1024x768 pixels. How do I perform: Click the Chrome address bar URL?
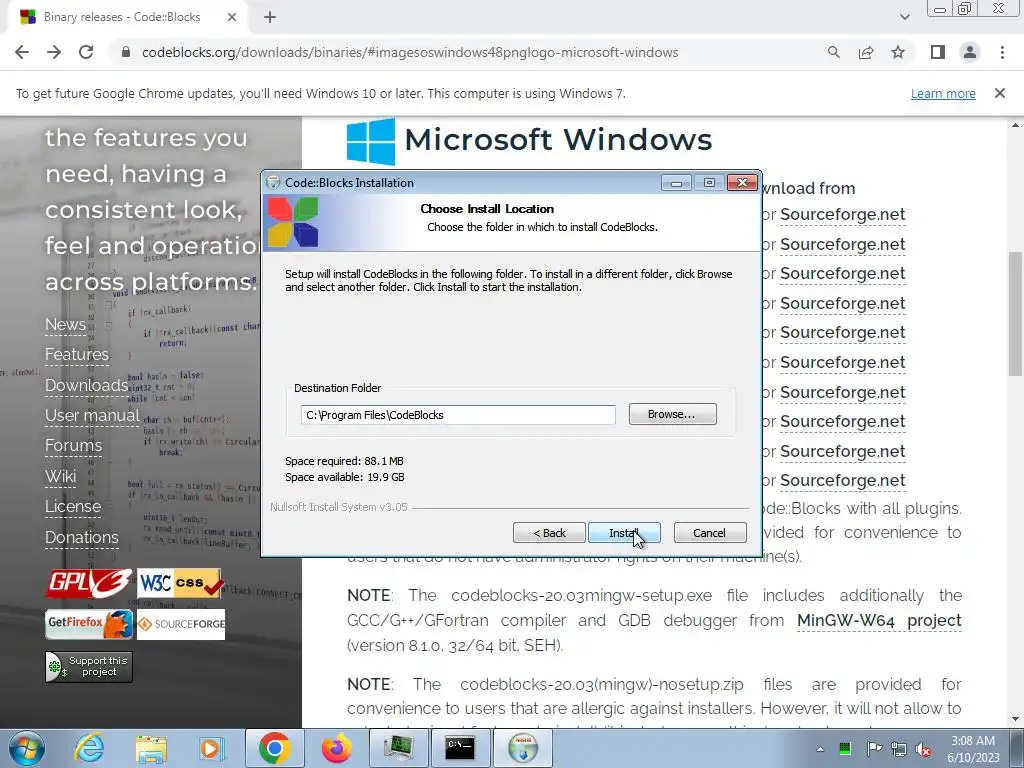point(410,52)
